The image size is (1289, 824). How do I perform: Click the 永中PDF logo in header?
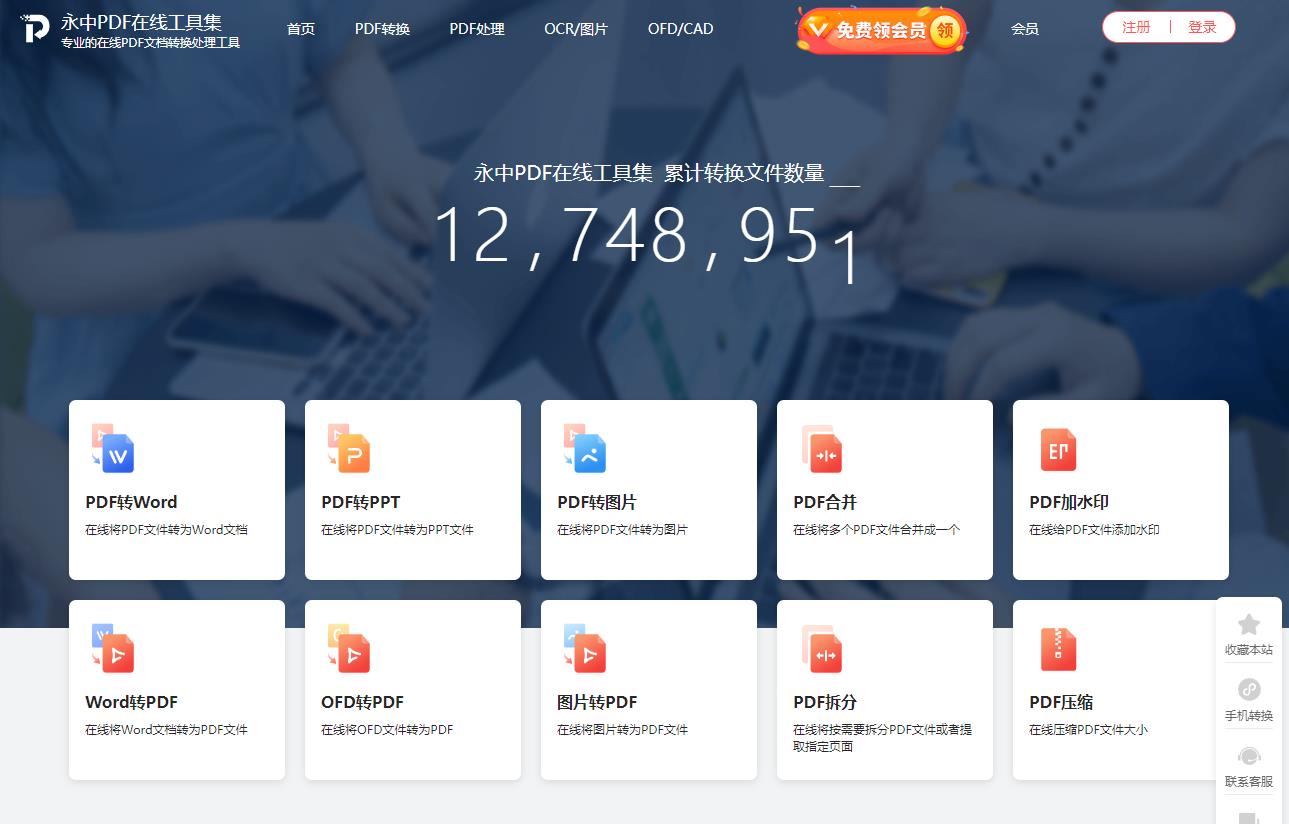36,29
